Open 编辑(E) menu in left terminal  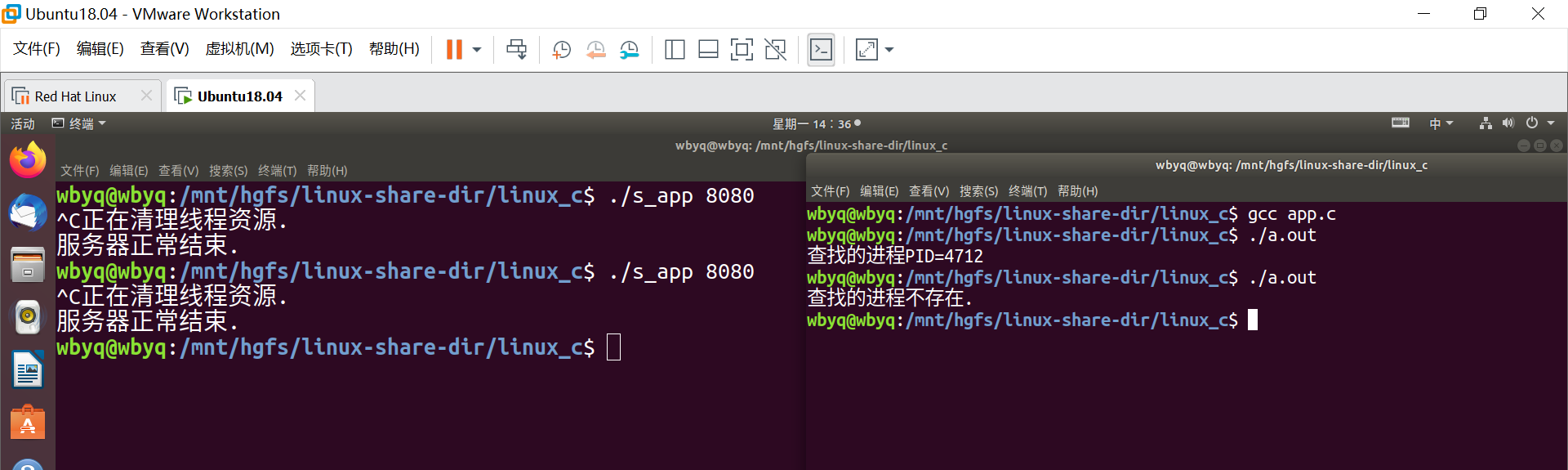tap(129, 171)
